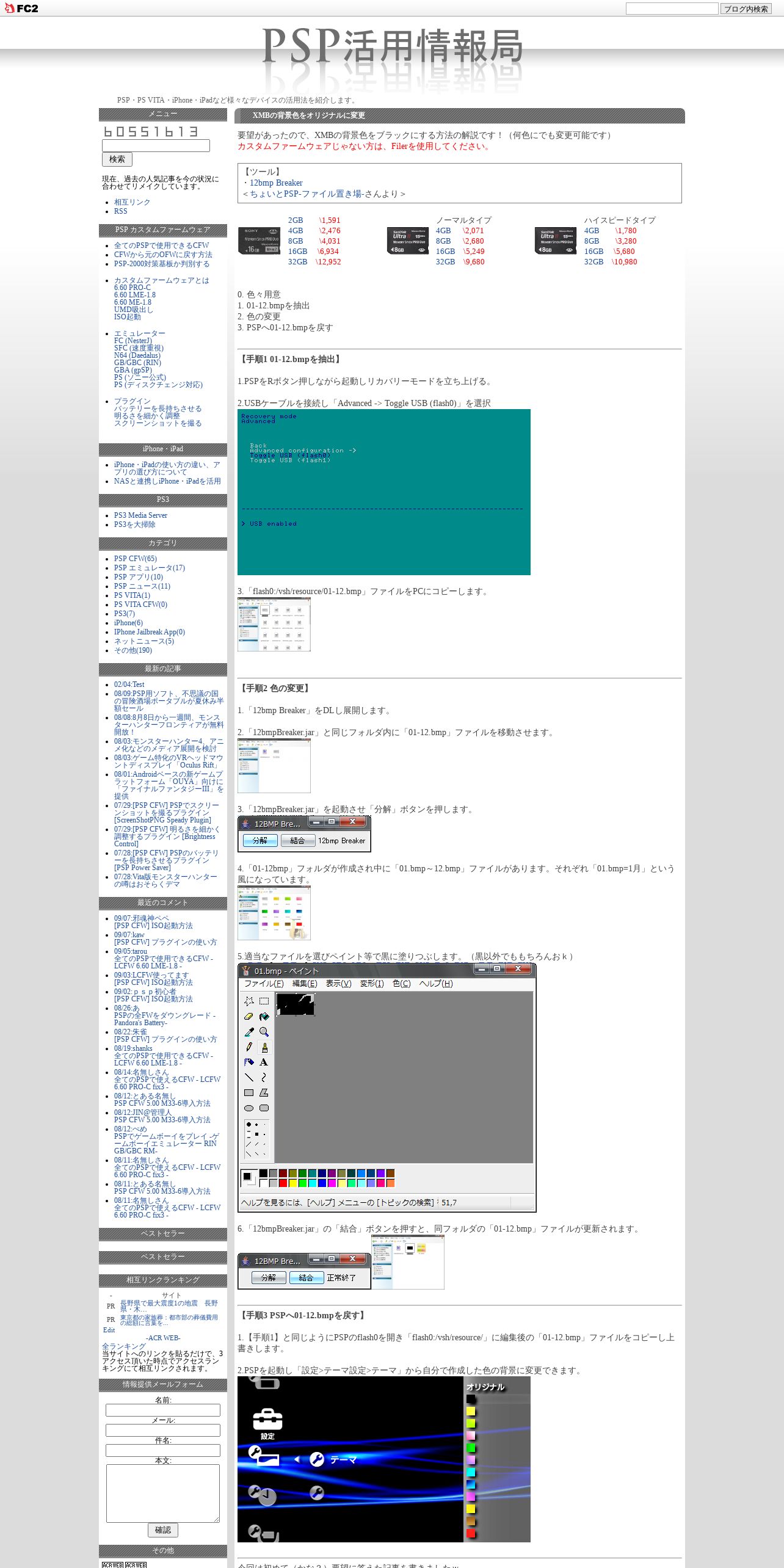
Task: Open PSP CFW(65) category link
Action: coord(136,559)
